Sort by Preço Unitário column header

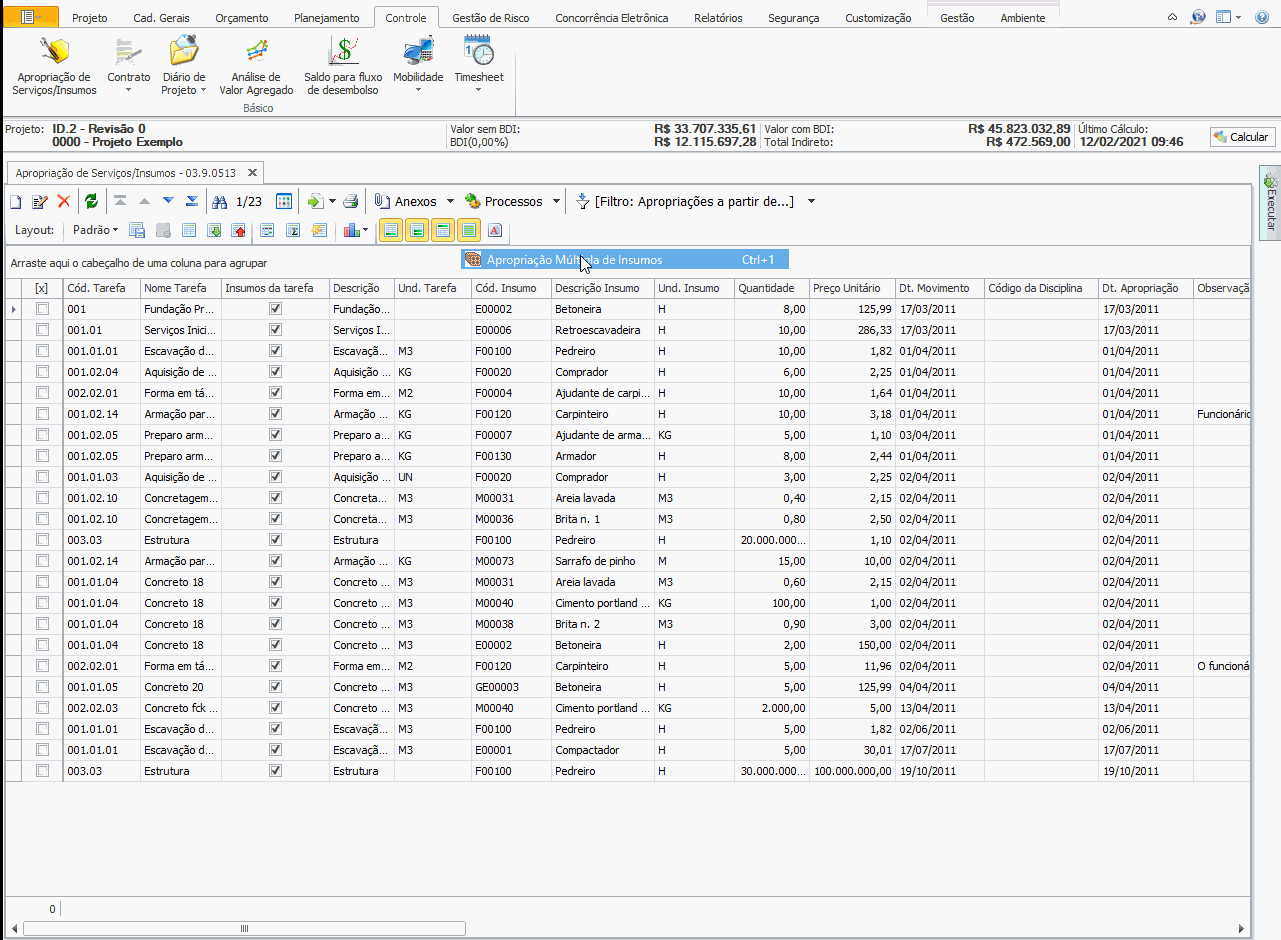851,289
